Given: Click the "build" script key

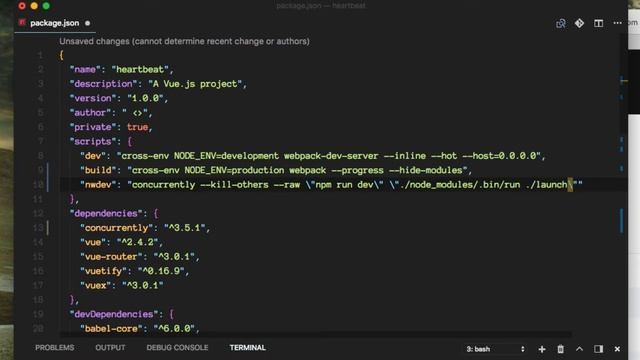Looking at the screenshot, I should (x=98, y=170).
